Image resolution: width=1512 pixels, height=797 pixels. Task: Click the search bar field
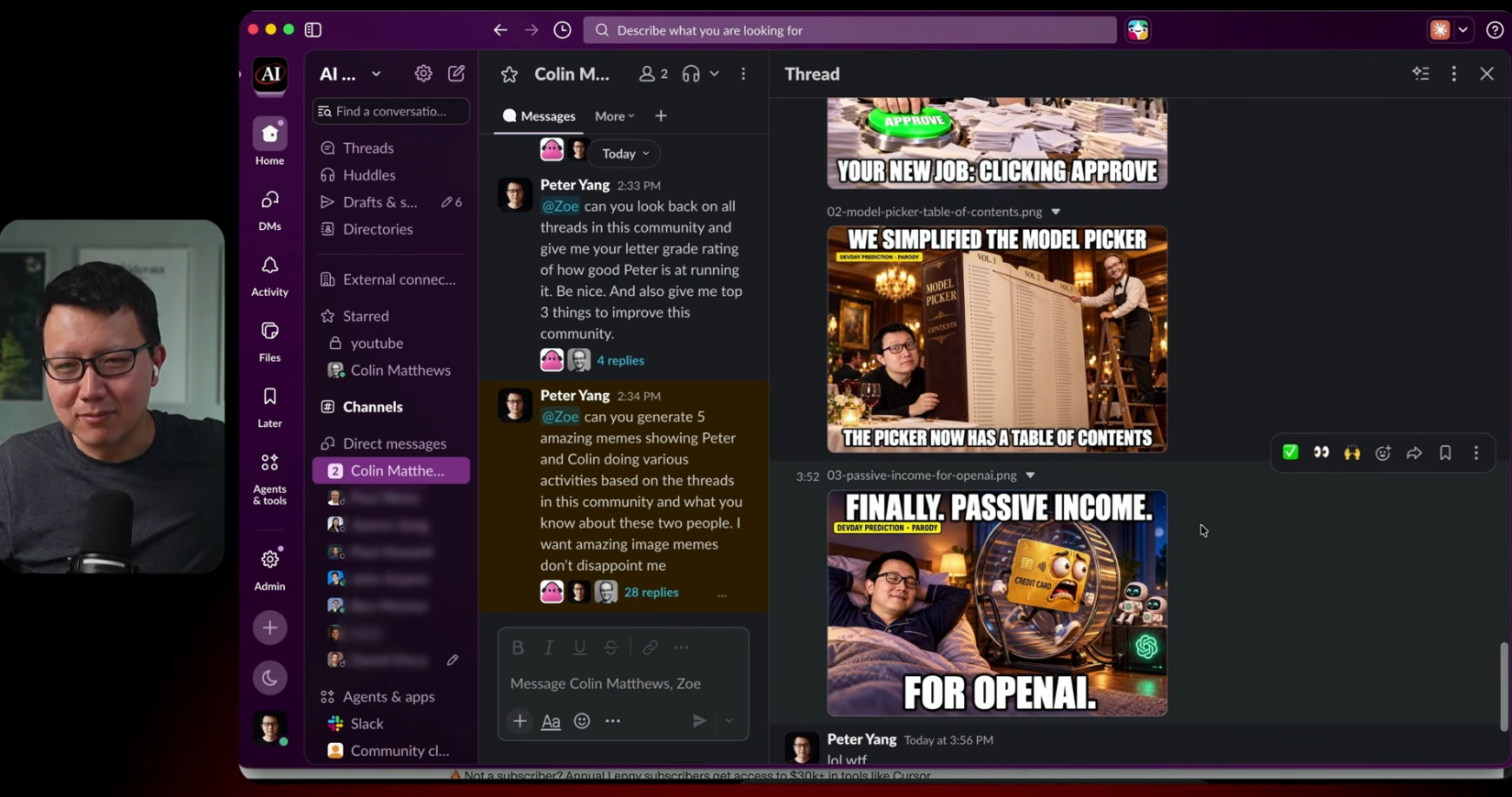point(849,30)
